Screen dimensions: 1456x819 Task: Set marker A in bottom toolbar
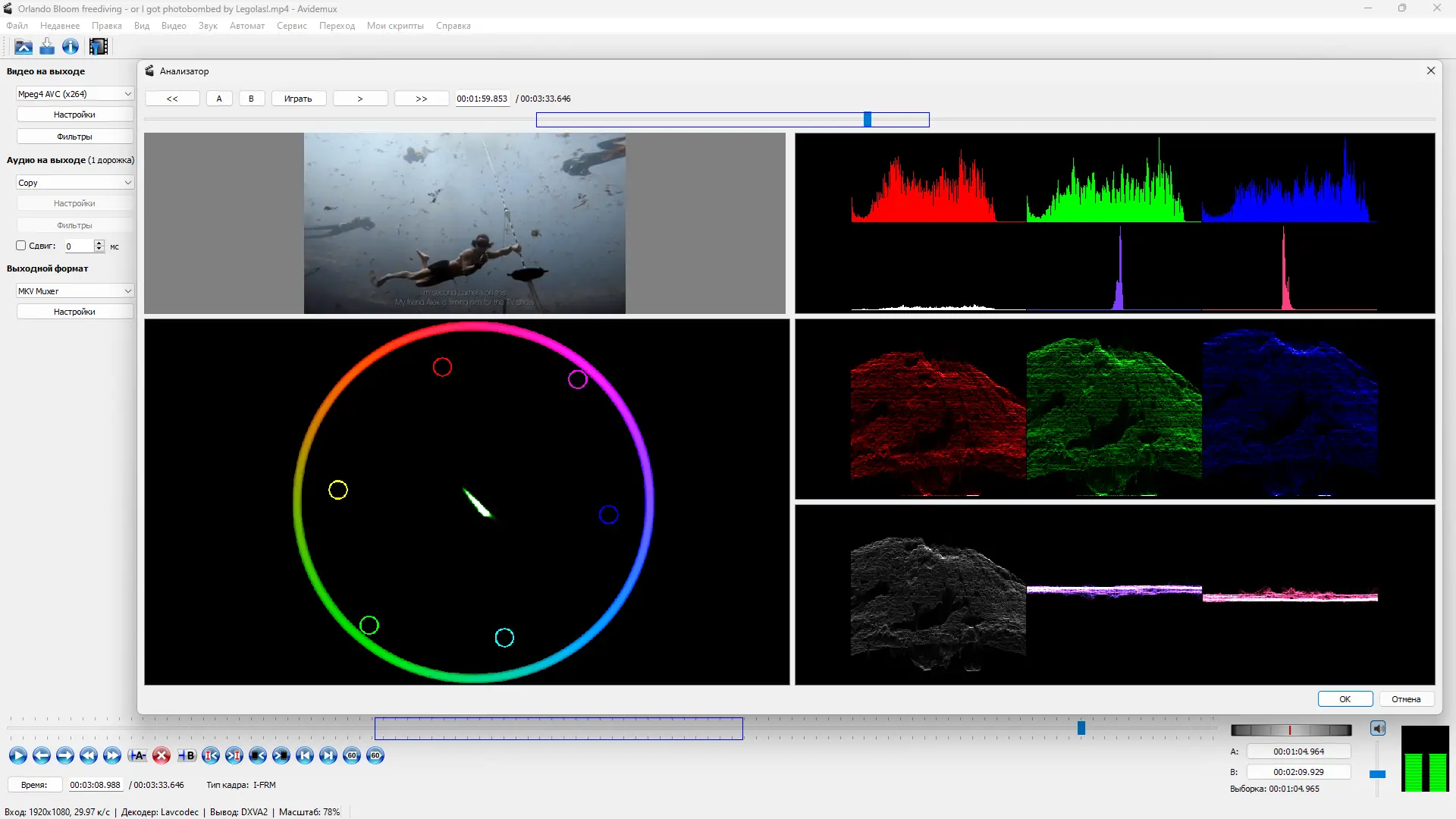click(137, 755)
